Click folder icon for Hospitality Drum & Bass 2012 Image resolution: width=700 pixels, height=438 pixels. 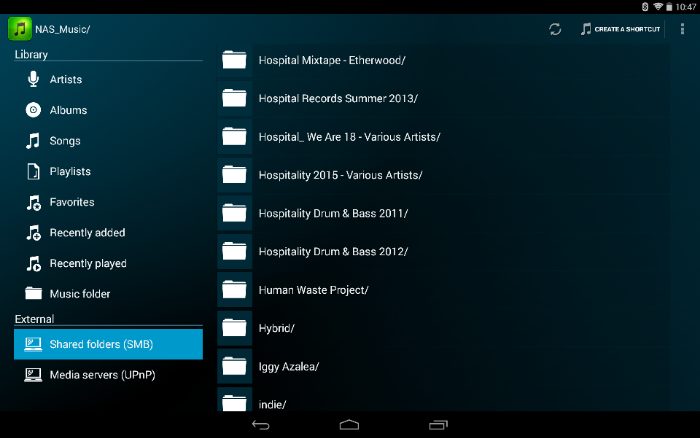click(x=234, y=251)
